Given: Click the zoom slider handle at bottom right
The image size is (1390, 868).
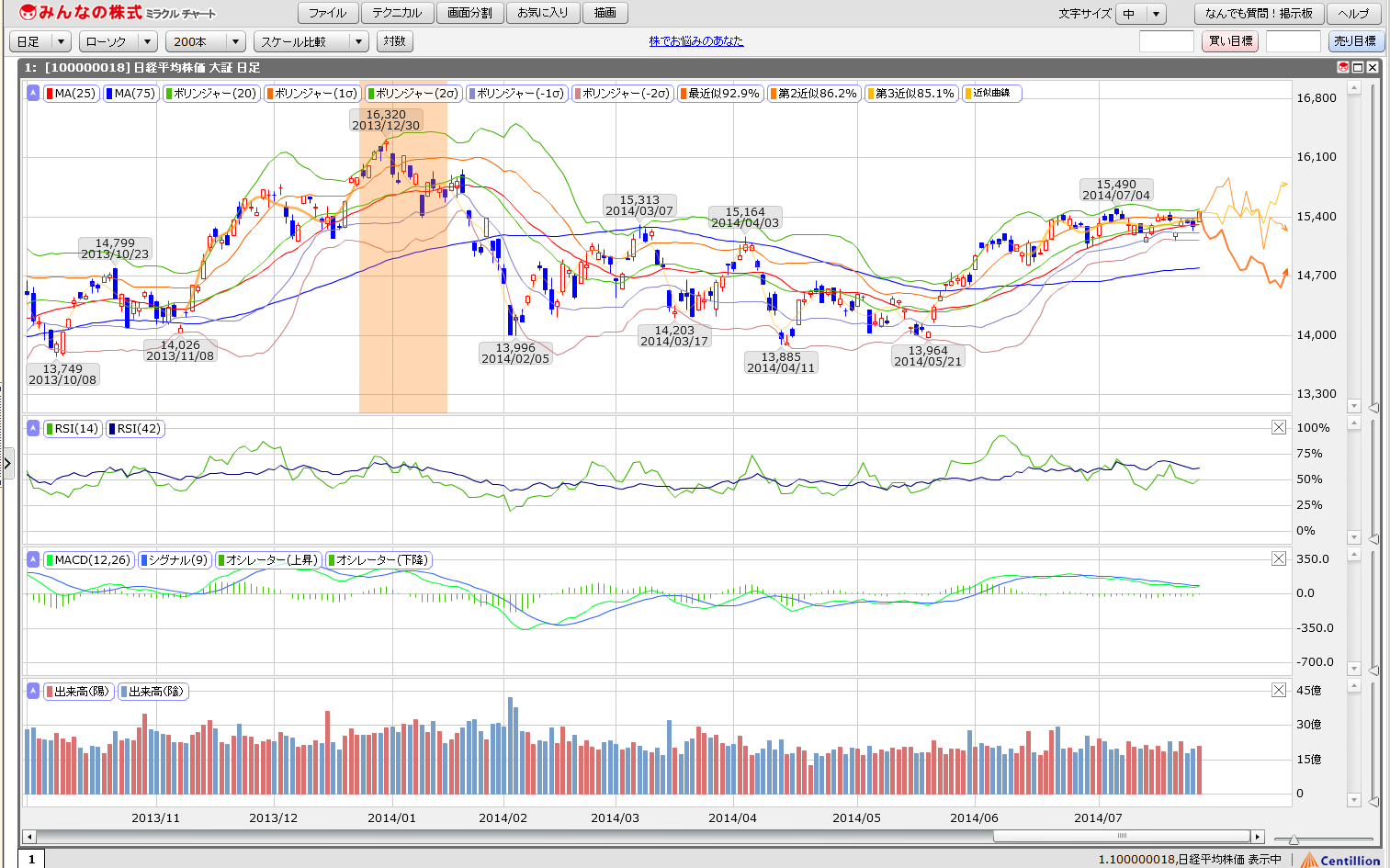Looking at the screenshot, I should (x=1294, y=839).
